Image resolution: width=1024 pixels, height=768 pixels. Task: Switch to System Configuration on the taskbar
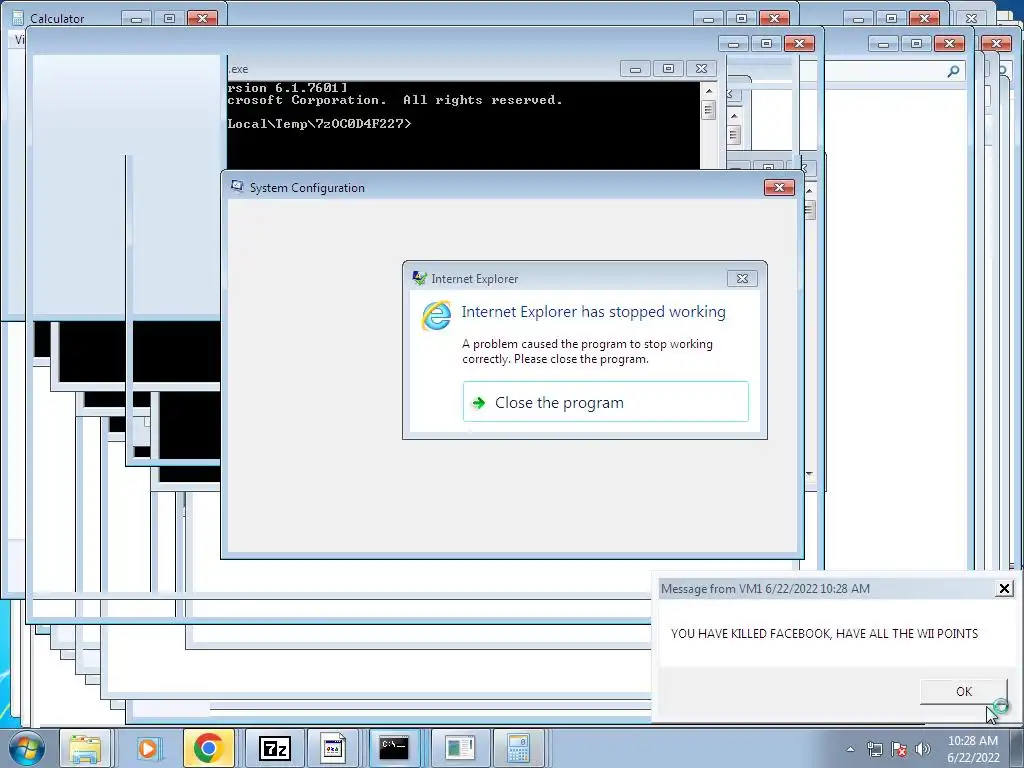click(x=459, y=748)
